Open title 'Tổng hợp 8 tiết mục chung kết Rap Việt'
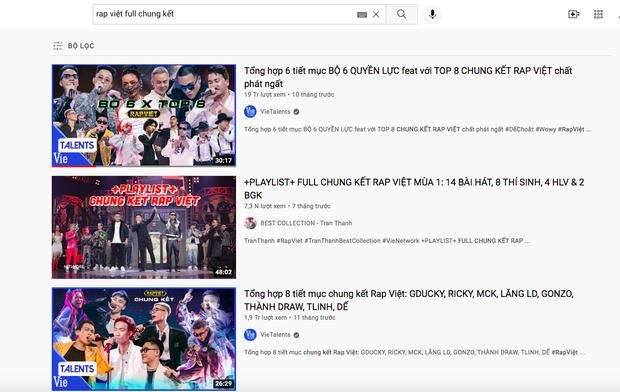 coord(409,300)
